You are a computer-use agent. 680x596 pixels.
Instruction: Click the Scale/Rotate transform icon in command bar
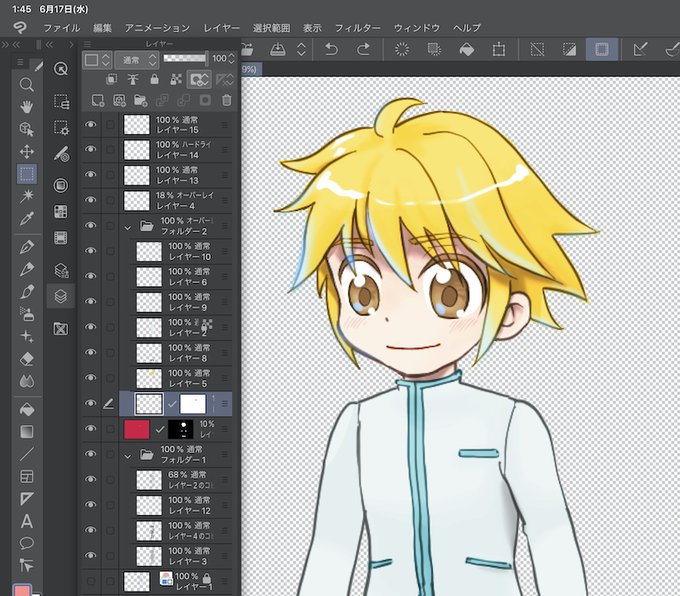coord(499,49)
